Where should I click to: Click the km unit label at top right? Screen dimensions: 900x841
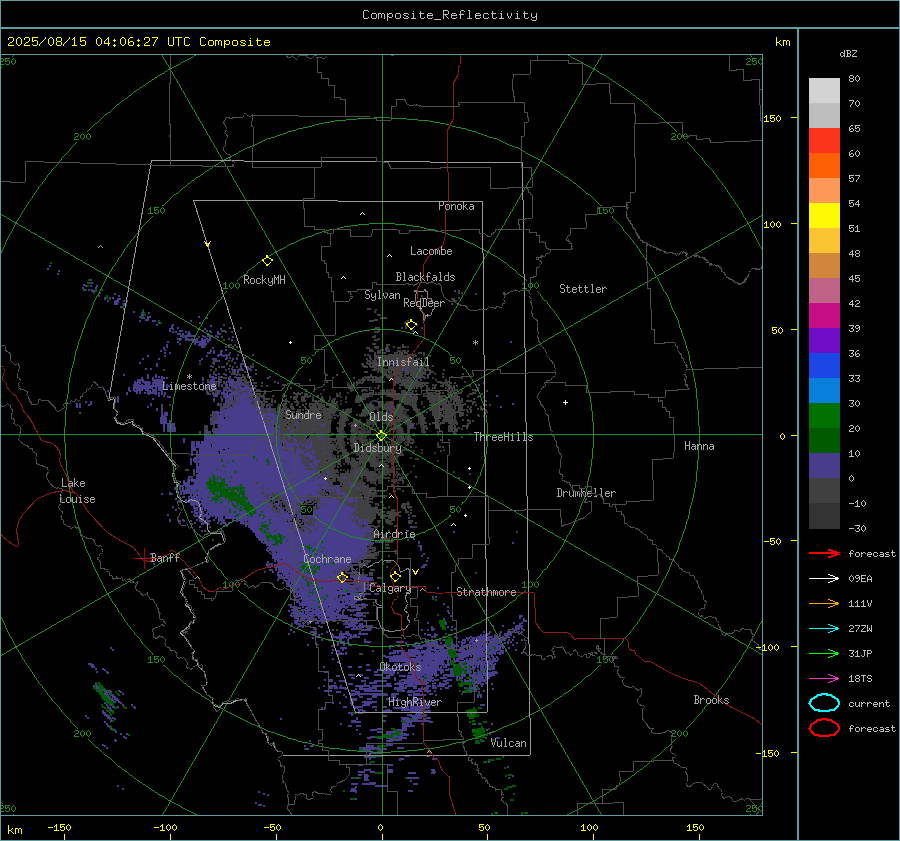(x=782, y=42)
